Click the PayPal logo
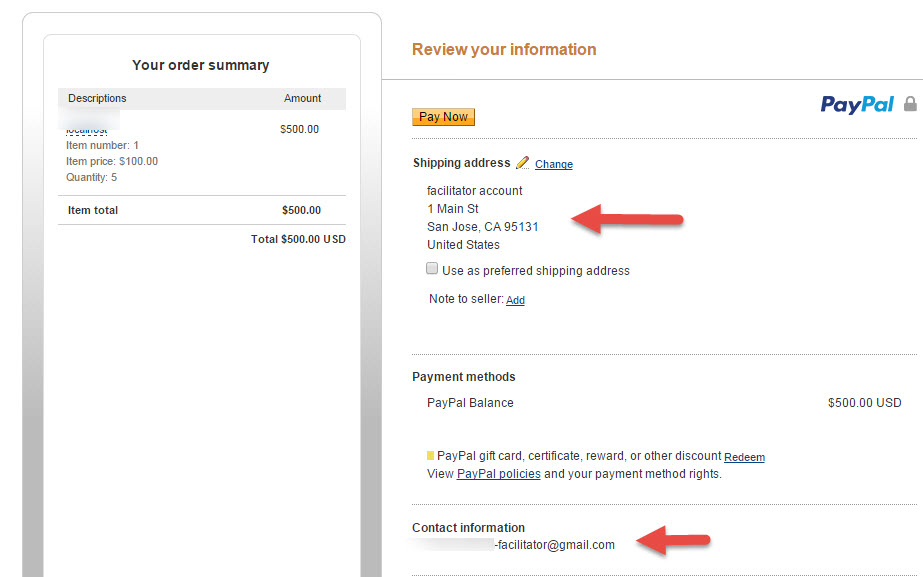Image resolution: width=923 pixels, height=577 pixels. tap(855, 103)
